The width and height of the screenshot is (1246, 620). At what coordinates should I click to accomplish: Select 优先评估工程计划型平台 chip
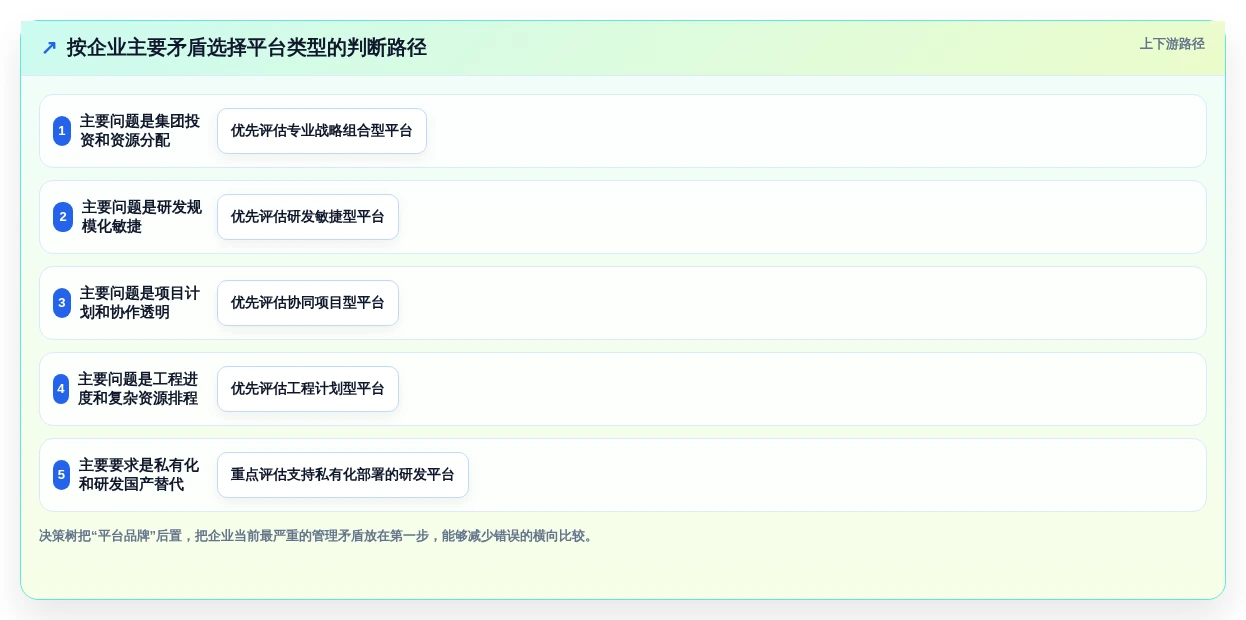[308, 389]
